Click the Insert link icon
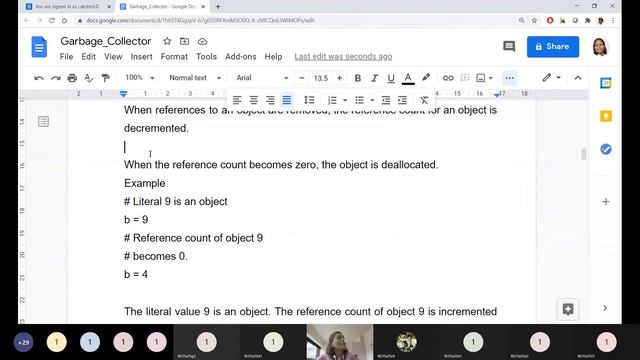640x360 pixels. pos(448,78)
